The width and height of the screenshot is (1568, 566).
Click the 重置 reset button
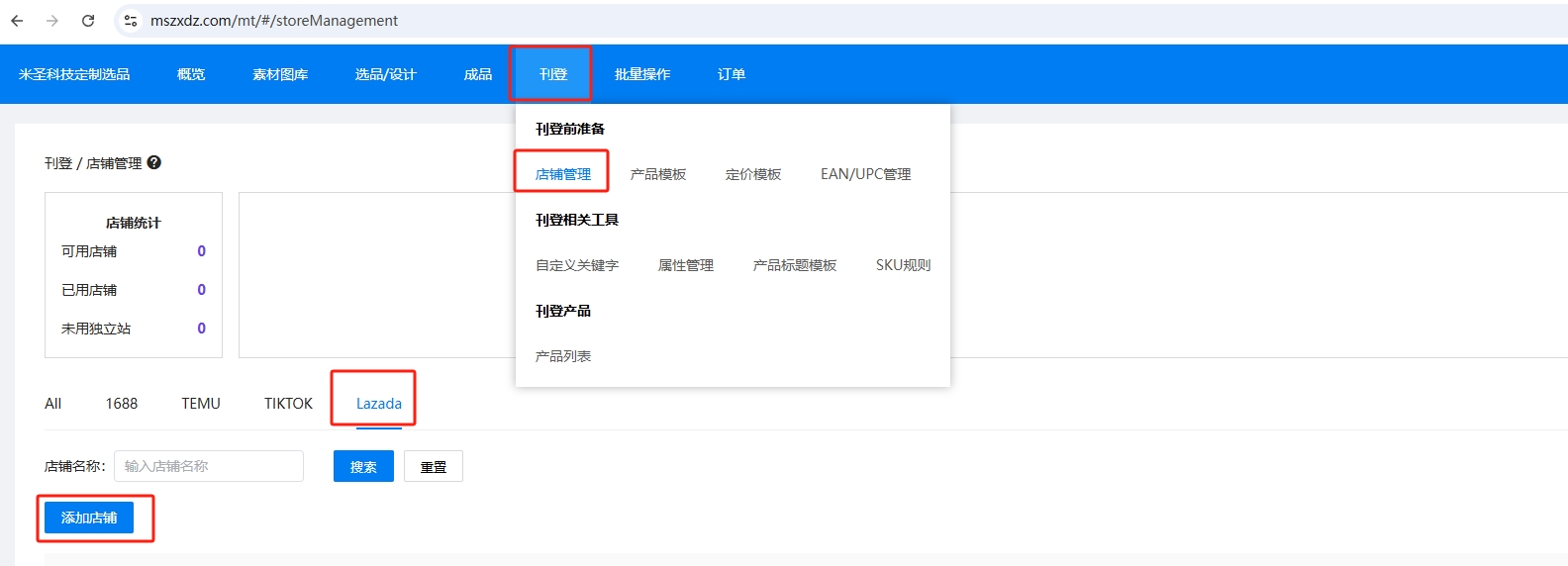coord(434,466)
